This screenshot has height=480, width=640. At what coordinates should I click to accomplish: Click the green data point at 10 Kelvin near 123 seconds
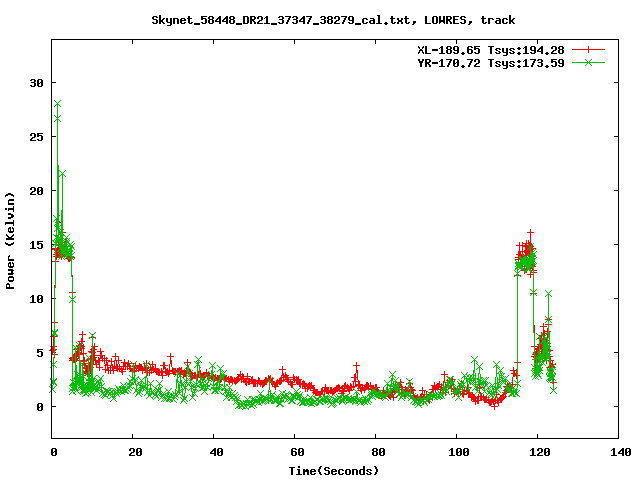click(x=549, y=294)
